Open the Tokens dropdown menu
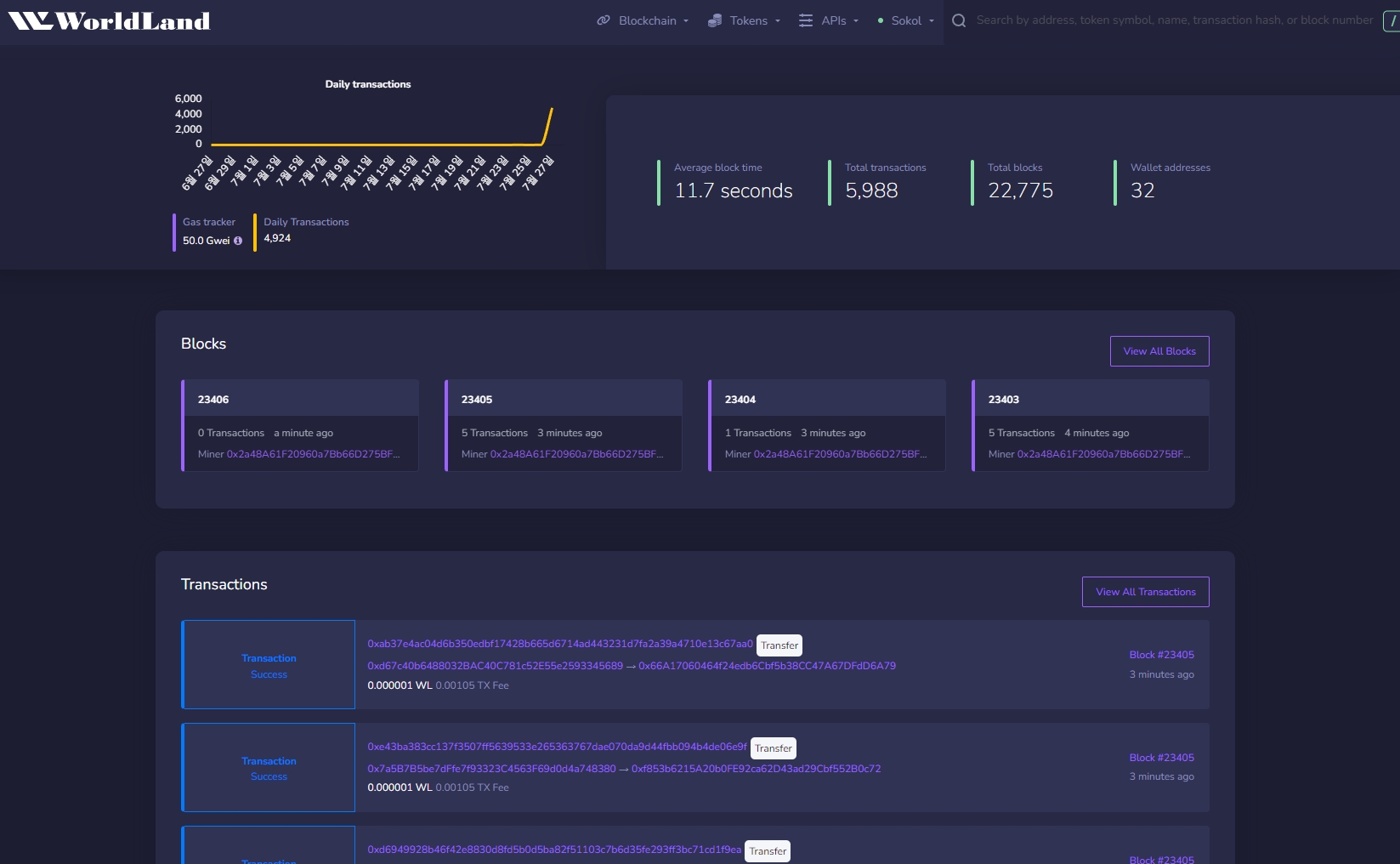This screenshot has height=864, width=1400. [x=749, y=20]
